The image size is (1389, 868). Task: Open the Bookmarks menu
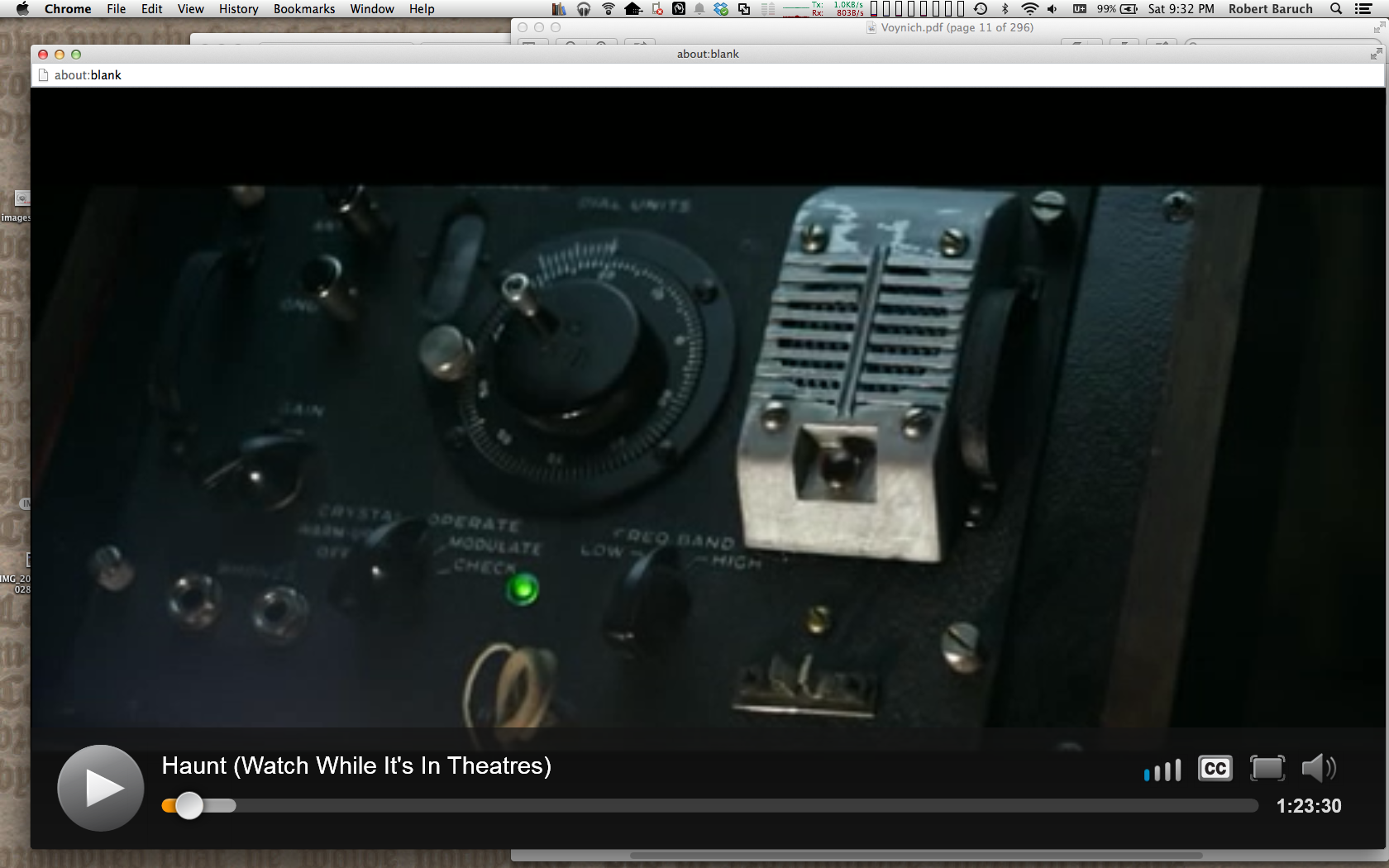[x=304, y=9]
